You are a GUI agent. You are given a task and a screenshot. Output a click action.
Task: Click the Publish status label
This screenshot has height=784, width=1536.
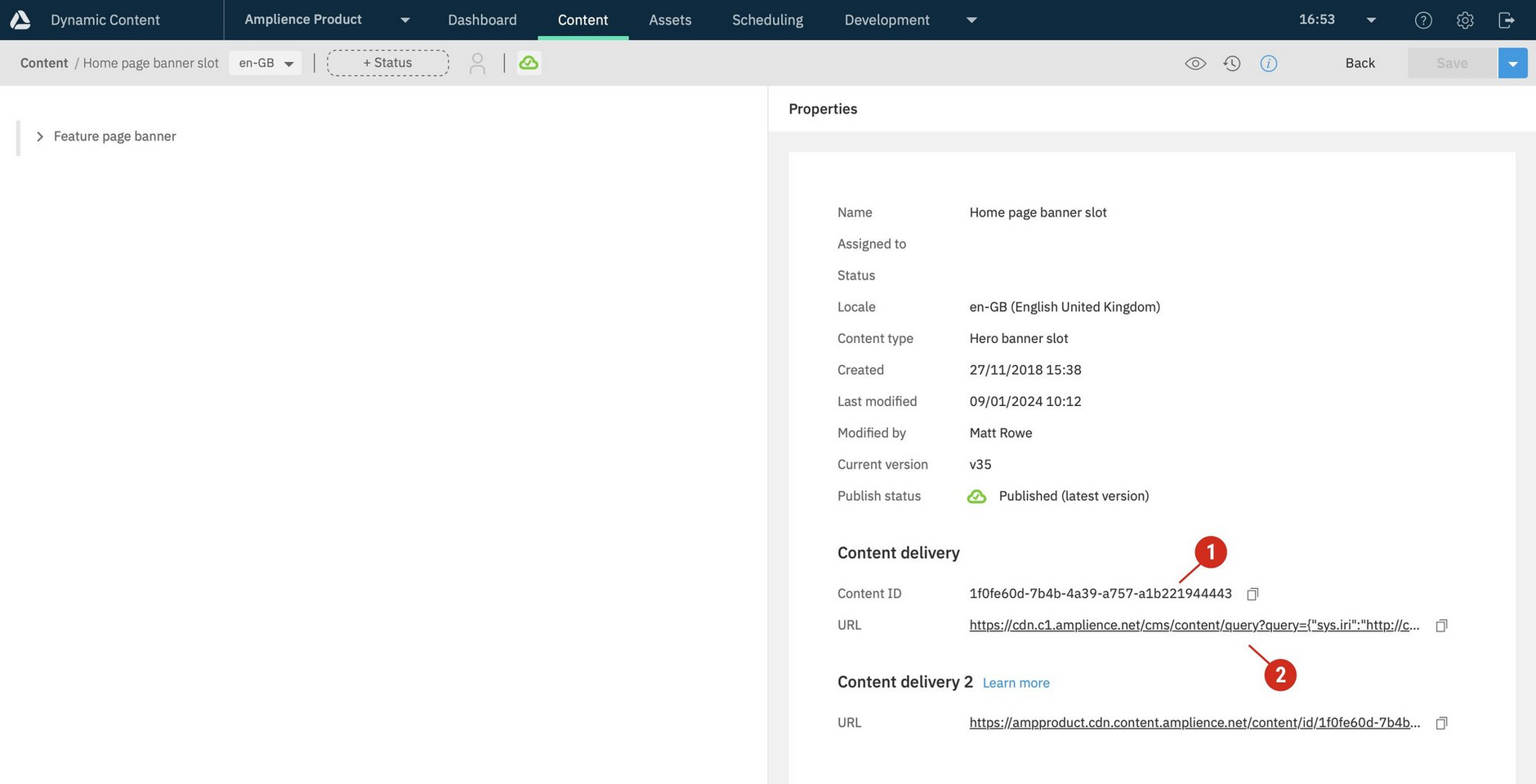tap(879, 497)
